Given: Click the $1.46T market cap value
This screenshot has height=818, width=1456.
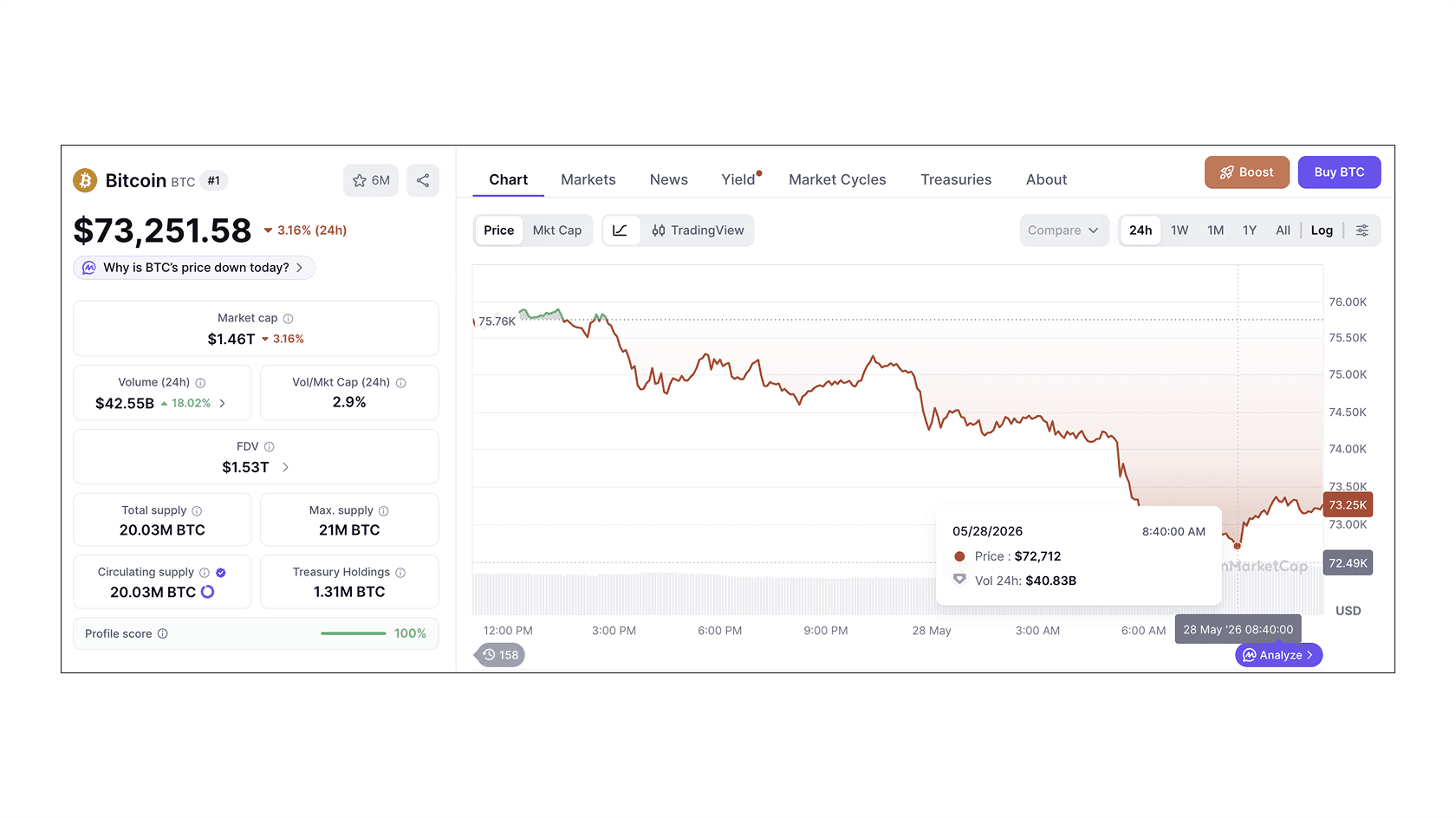Looking at the screenshot, I should tap(231, 340).
